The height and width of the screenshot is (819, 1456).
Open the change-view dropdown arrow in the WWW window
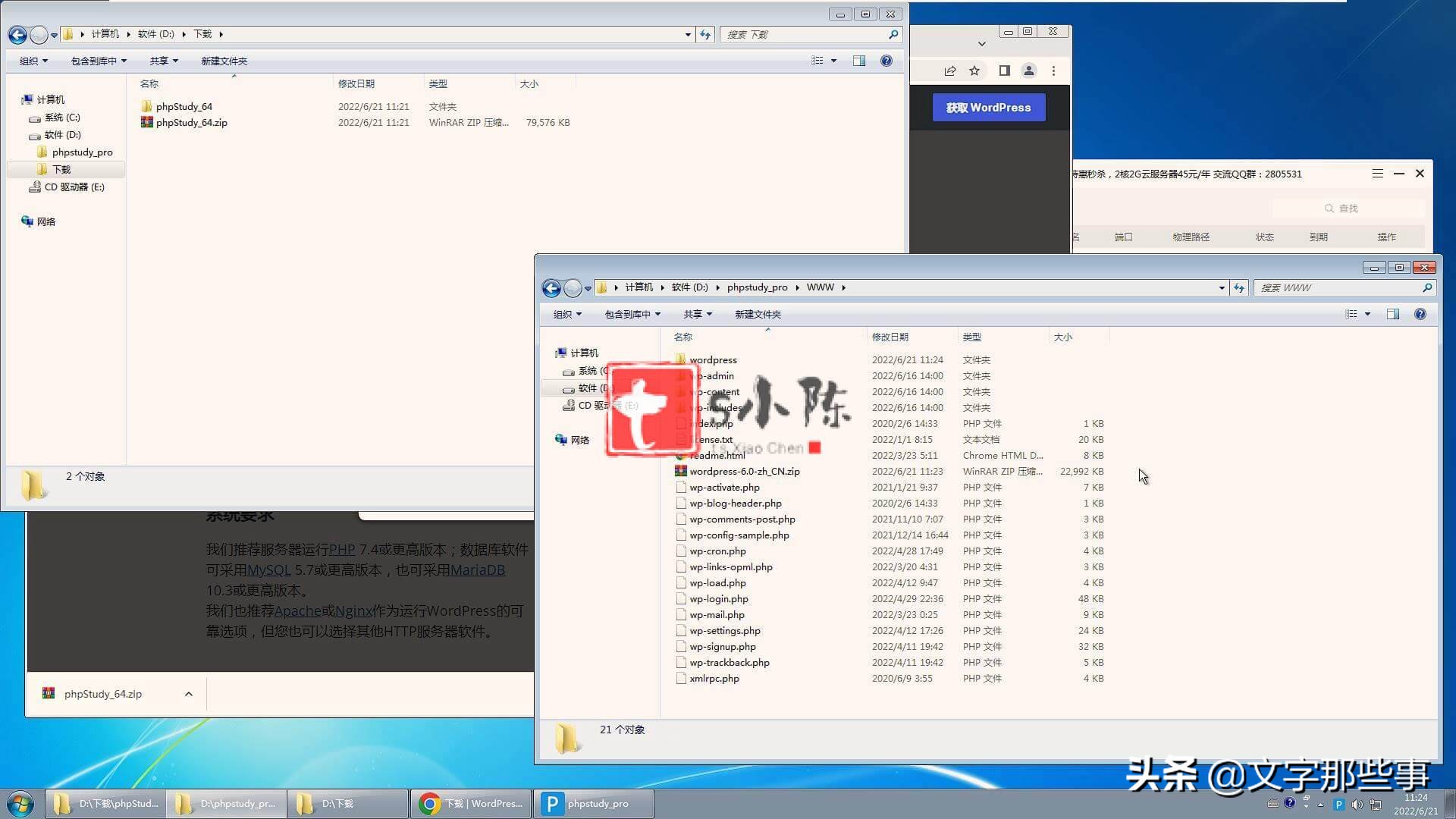(1367, 314)
